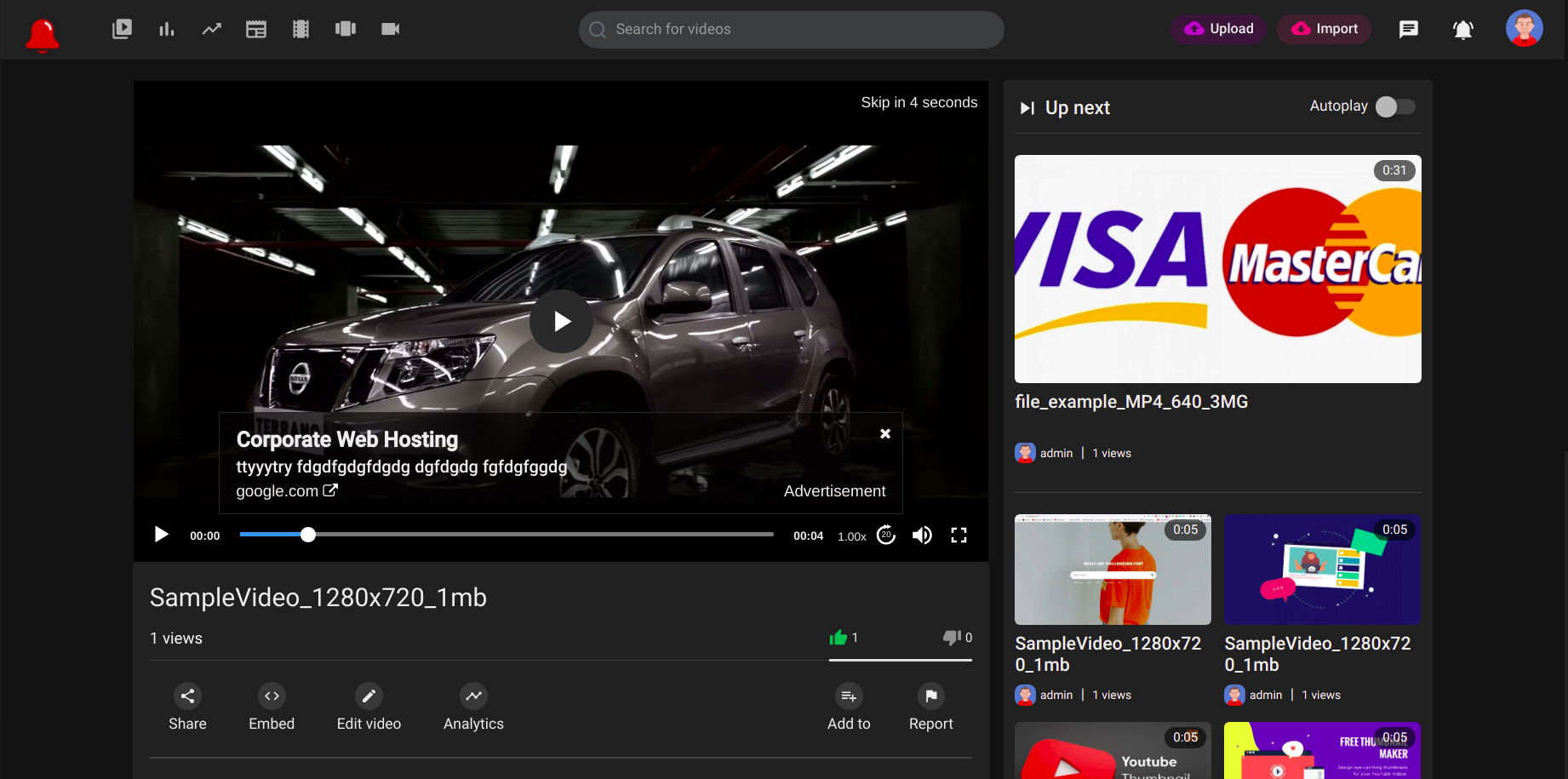Open the Youtube Thumbnail video card
The height and width of the screenshot is (779, 1568).
[x=1113, y=751]
